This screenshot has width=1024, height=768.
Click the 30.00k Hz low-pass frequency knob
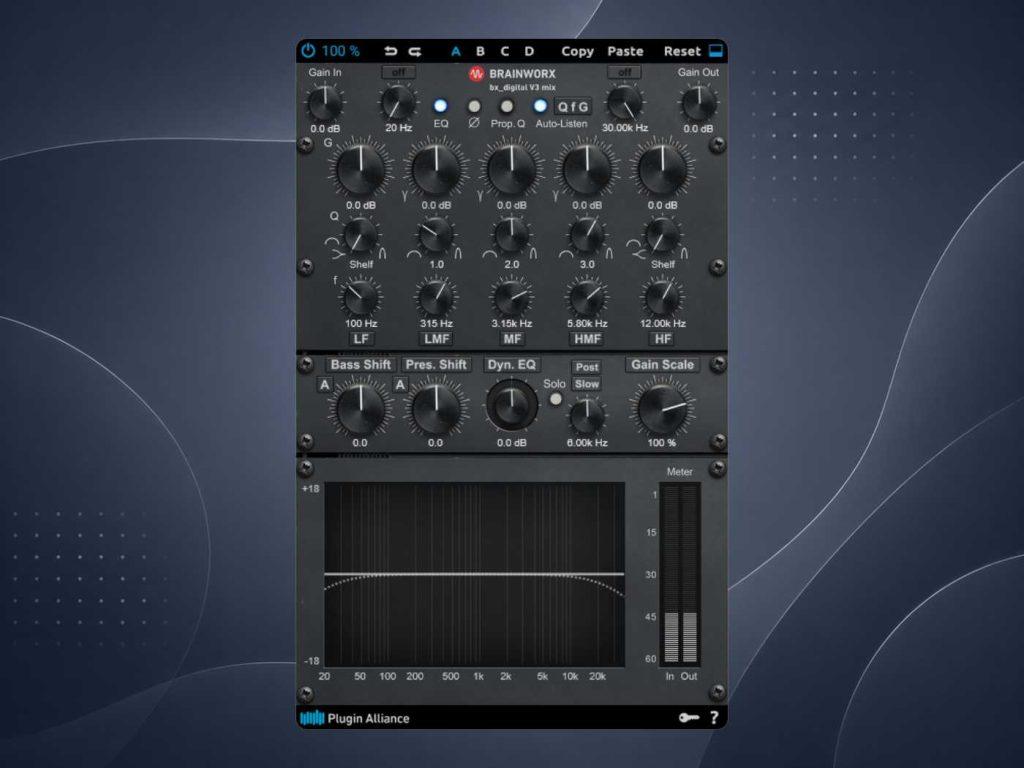(x=624, y=103)
